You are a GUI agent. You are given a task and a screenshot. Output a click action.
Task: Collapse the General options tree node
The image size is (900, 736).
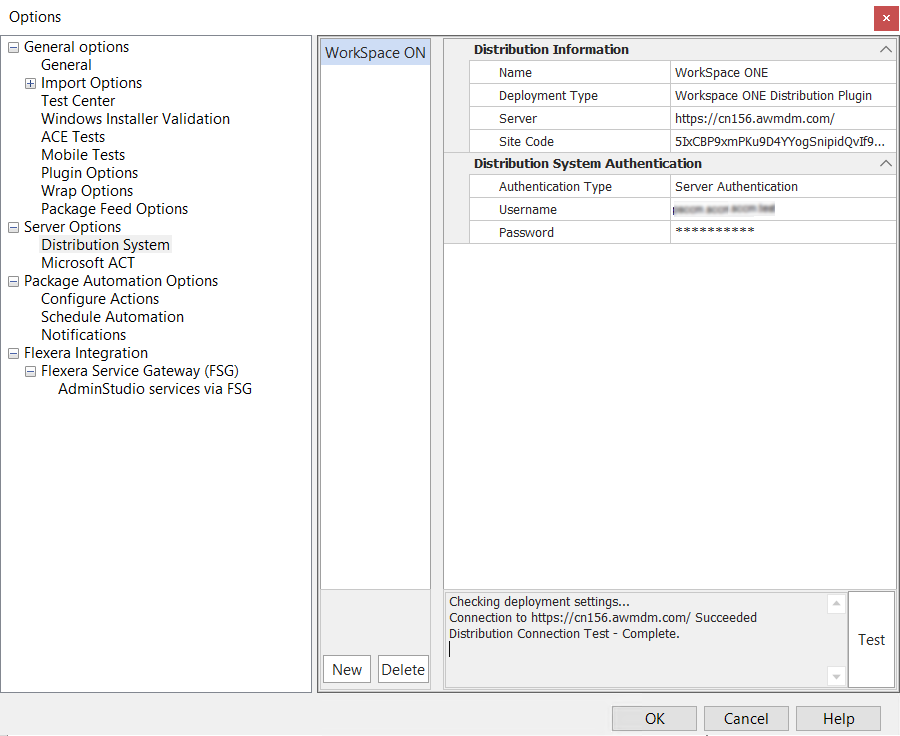click(x=14, y=48)
